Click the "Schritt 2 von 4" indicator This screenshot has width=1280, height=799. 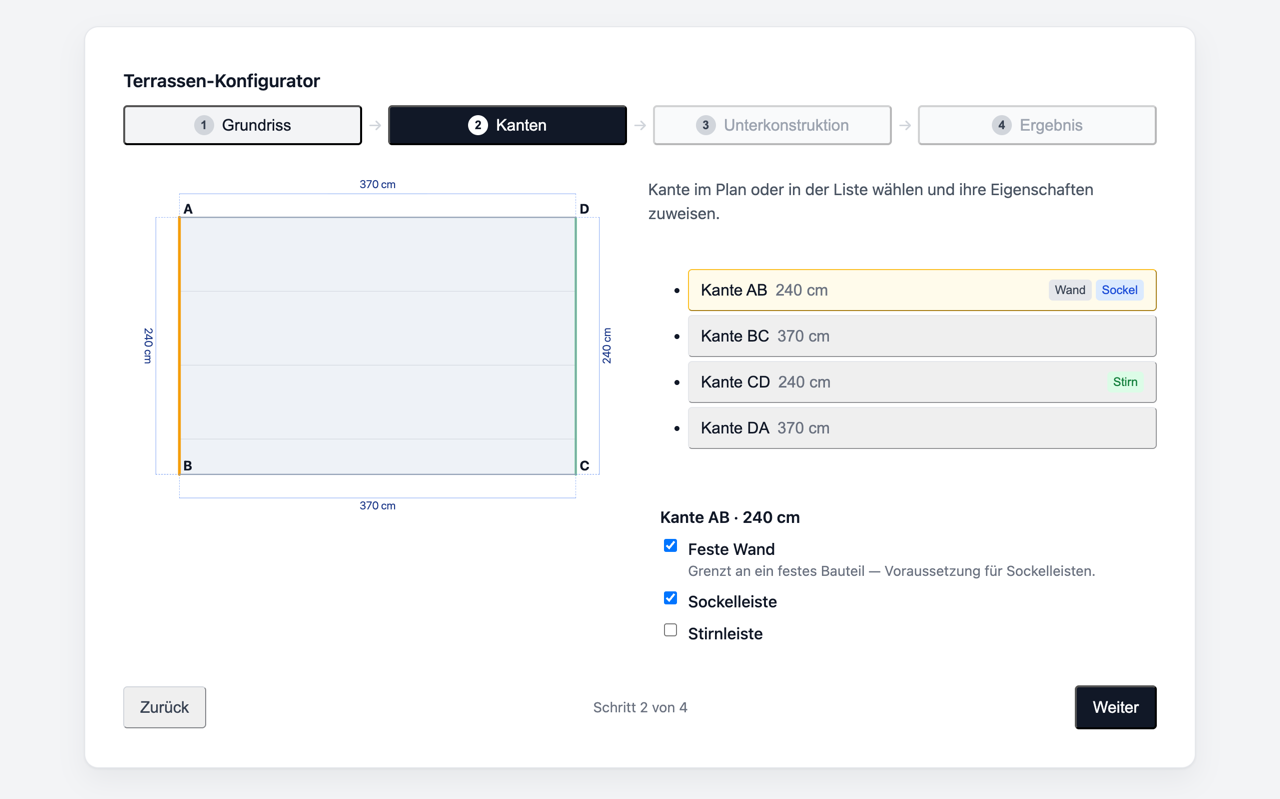(640, 707)
